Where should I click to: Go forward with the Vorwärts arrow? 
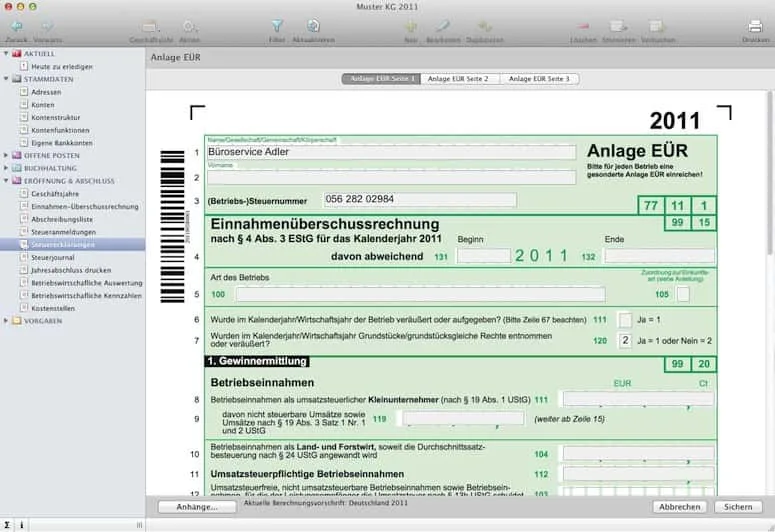click(x=47, y=26)
